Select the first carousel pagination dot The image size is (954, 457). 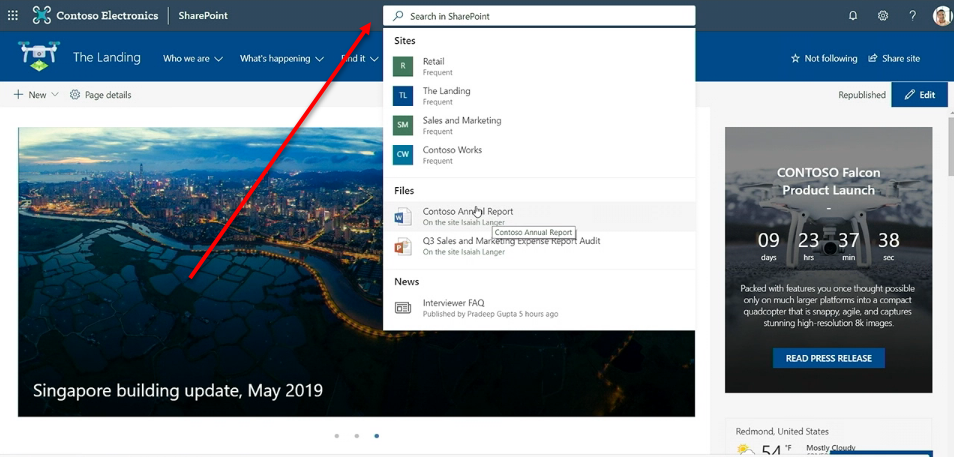coord(337,436)
